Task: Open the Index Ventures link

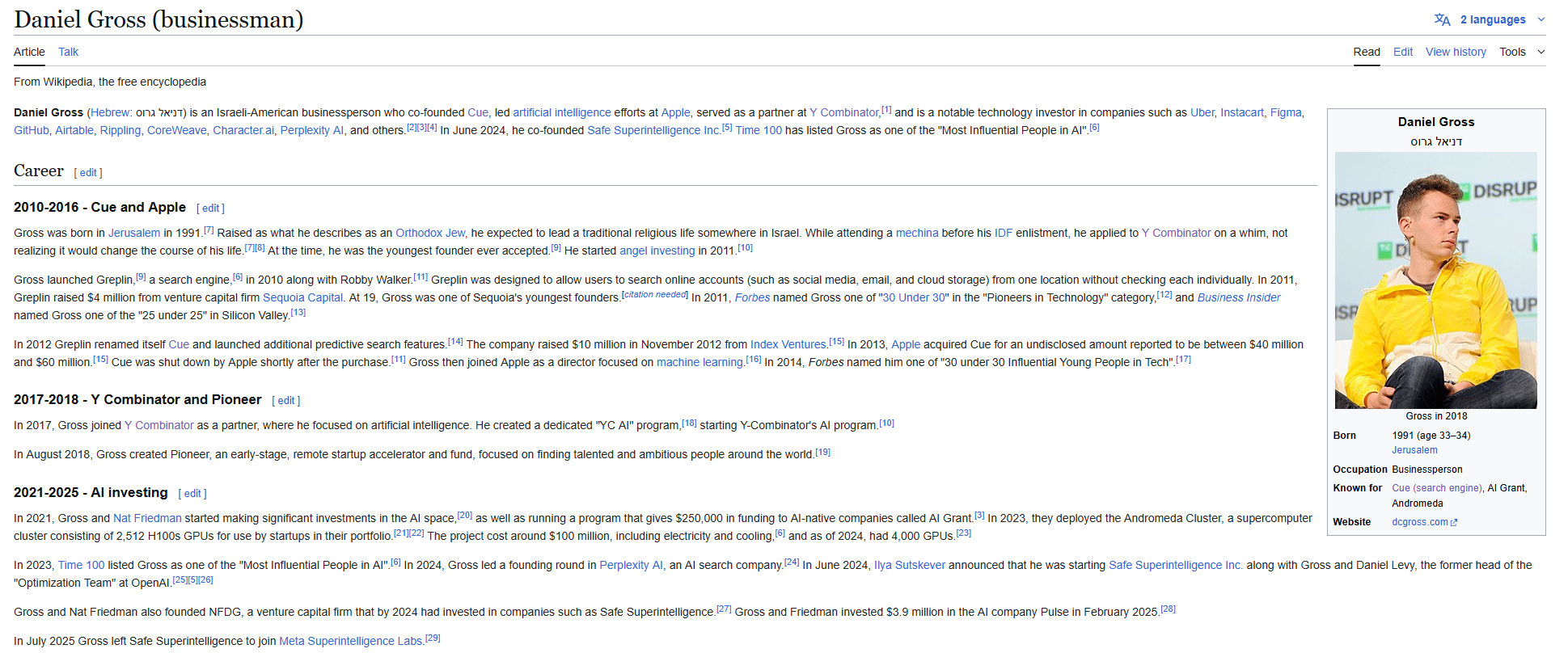Action: (x=788, y=344)
